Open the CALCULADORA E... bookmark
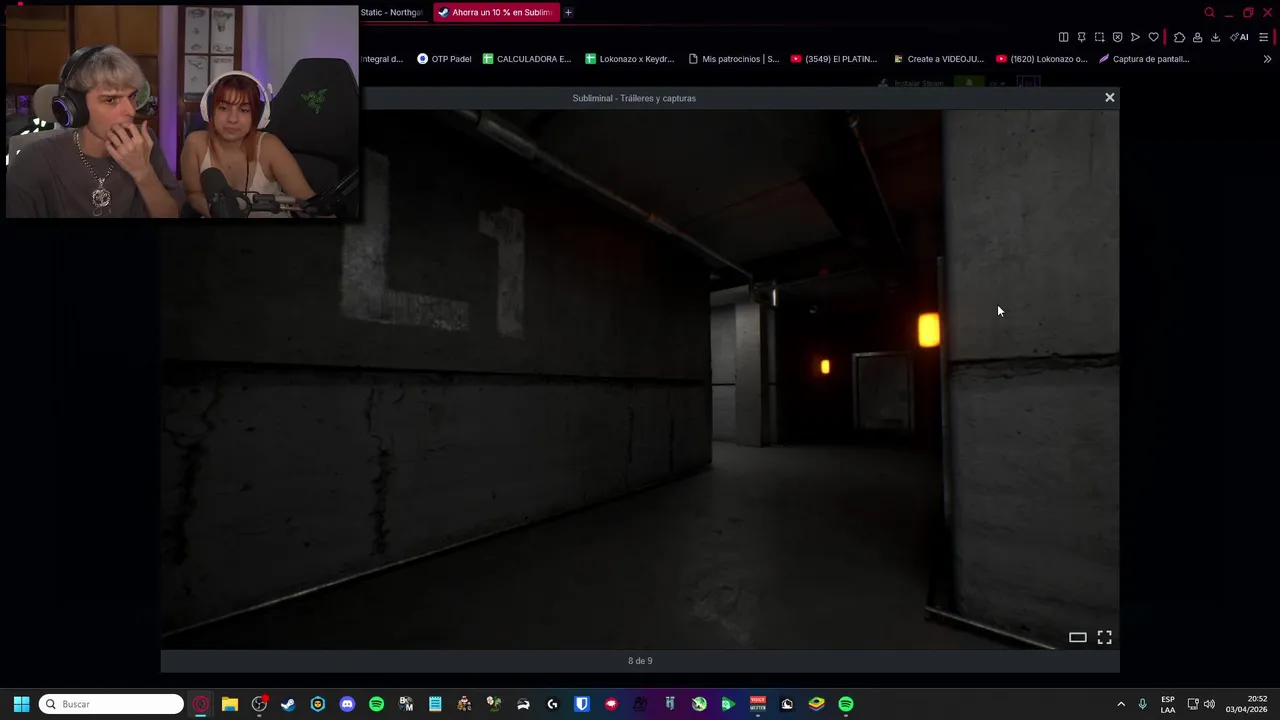Viewport: 1280px width, 720px height. tap(527, 59)
